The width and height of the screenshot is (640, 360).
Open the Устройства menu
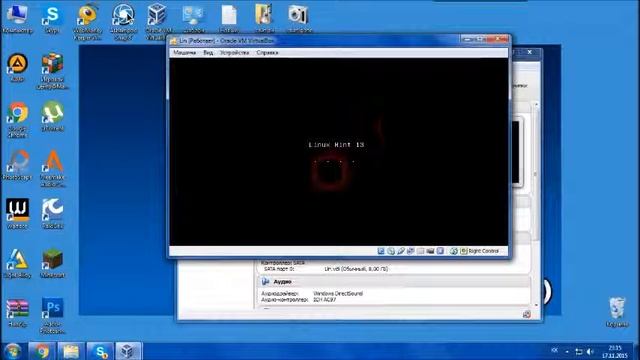(234, 53)
